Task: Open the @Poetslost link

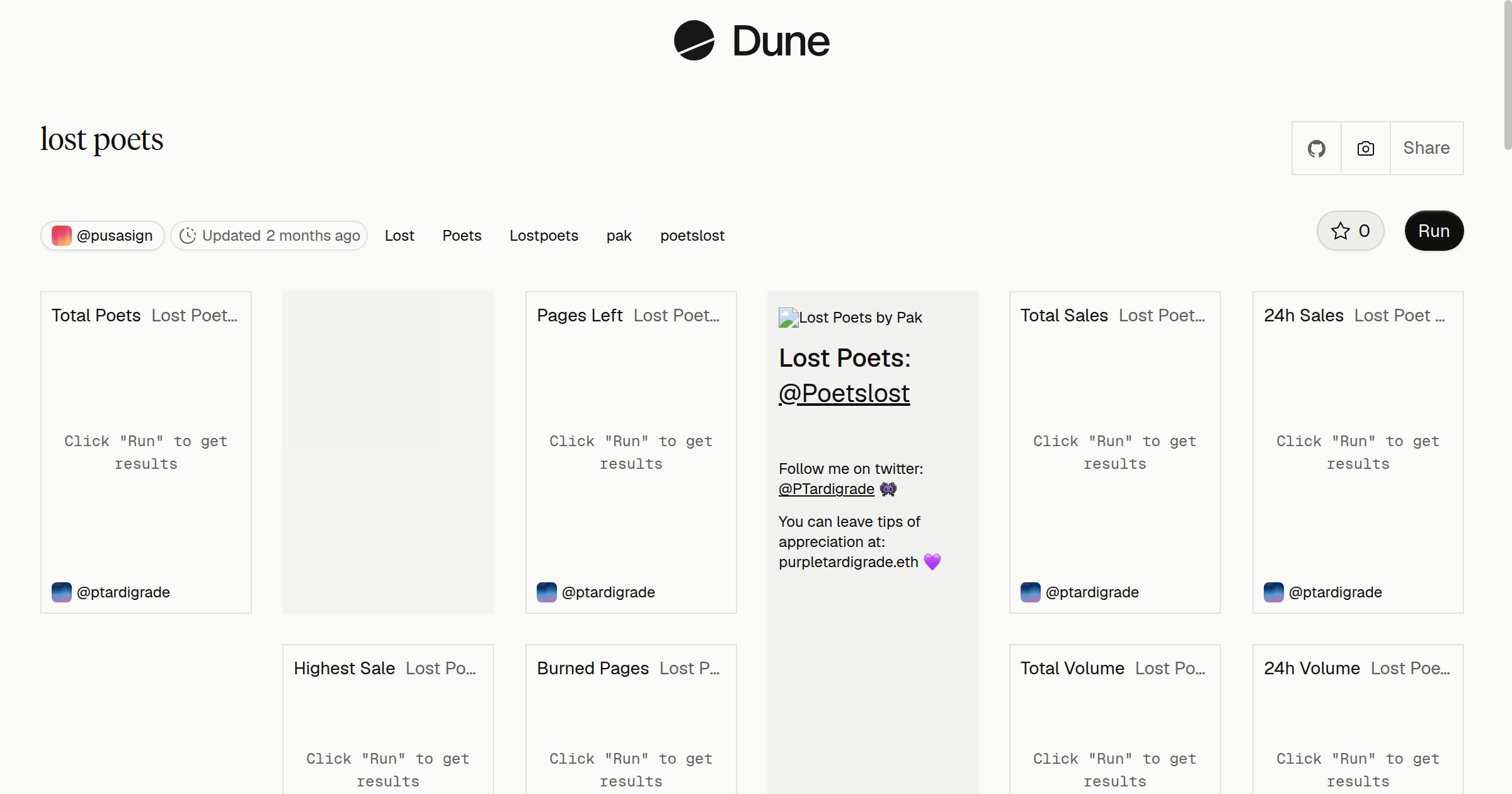Action: (x=844, y=393)
